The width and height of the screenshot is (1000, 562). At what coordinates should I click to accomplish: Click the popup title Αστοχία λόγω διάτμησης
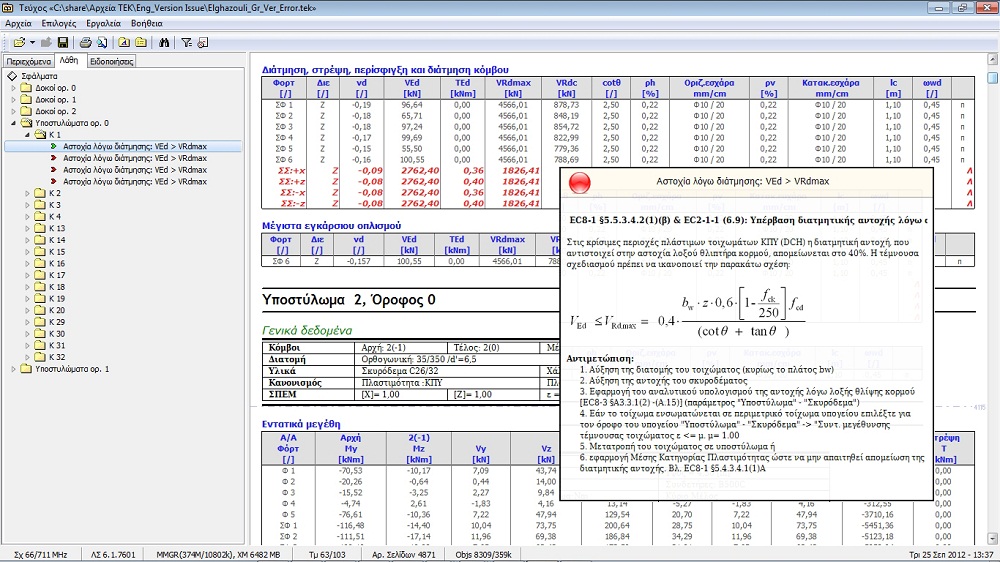click(742, 181)
